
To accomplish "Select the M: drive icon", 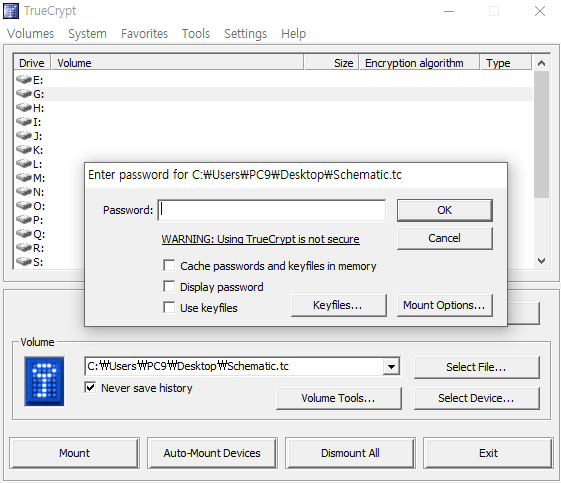I will [24, 177].
